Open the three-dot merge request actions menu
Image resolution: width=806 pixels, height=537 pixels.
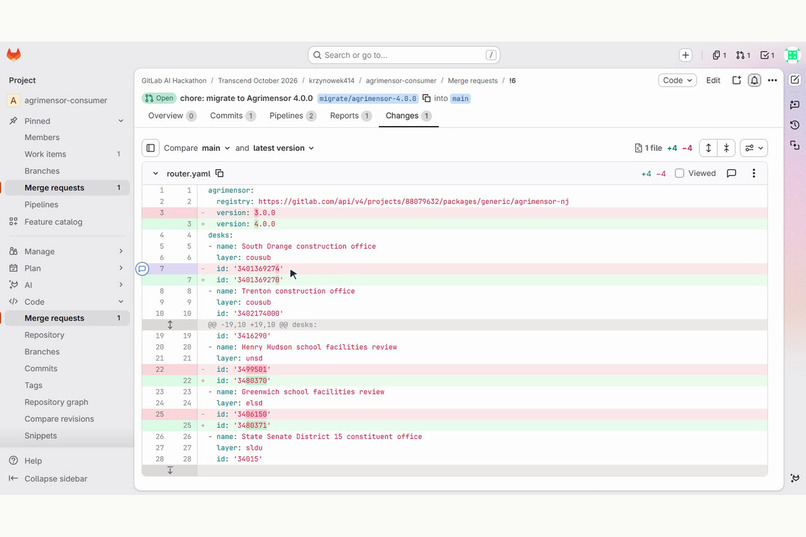tap(772, 80)
